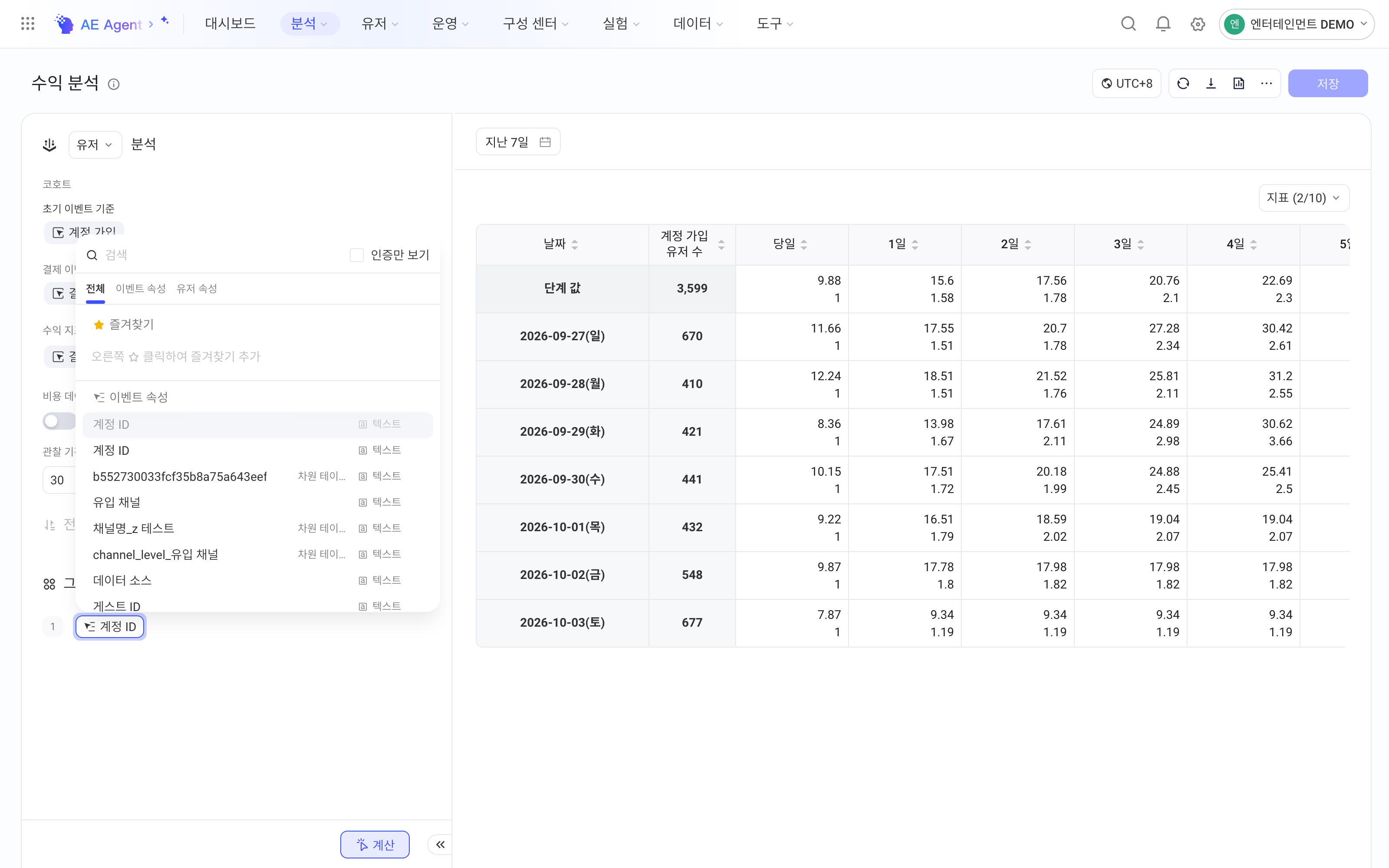Open the settings gear icon
Viewport: 1389px width, 868px height.
(x=1197, y=24)
